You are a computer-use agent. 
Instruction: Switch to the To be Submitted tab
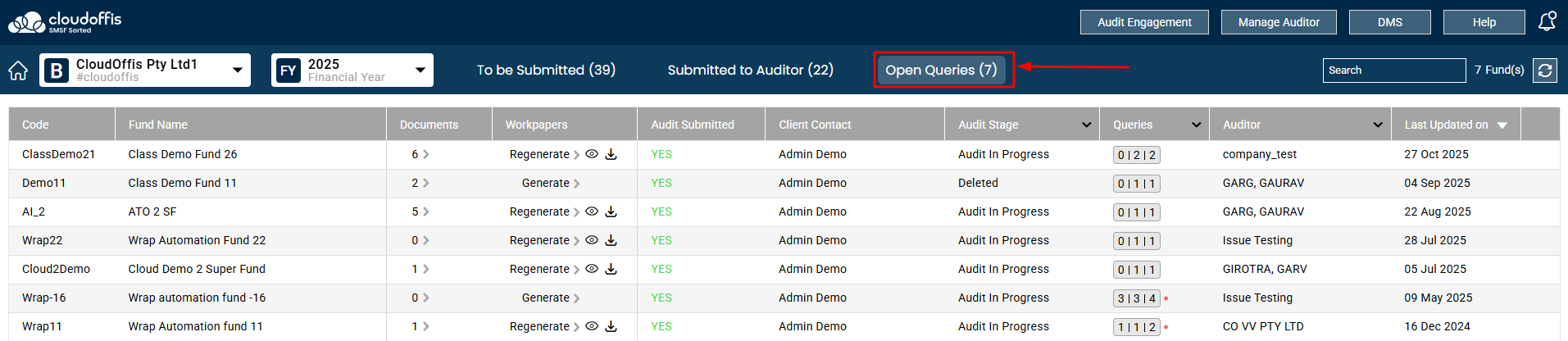click(546, 70)
